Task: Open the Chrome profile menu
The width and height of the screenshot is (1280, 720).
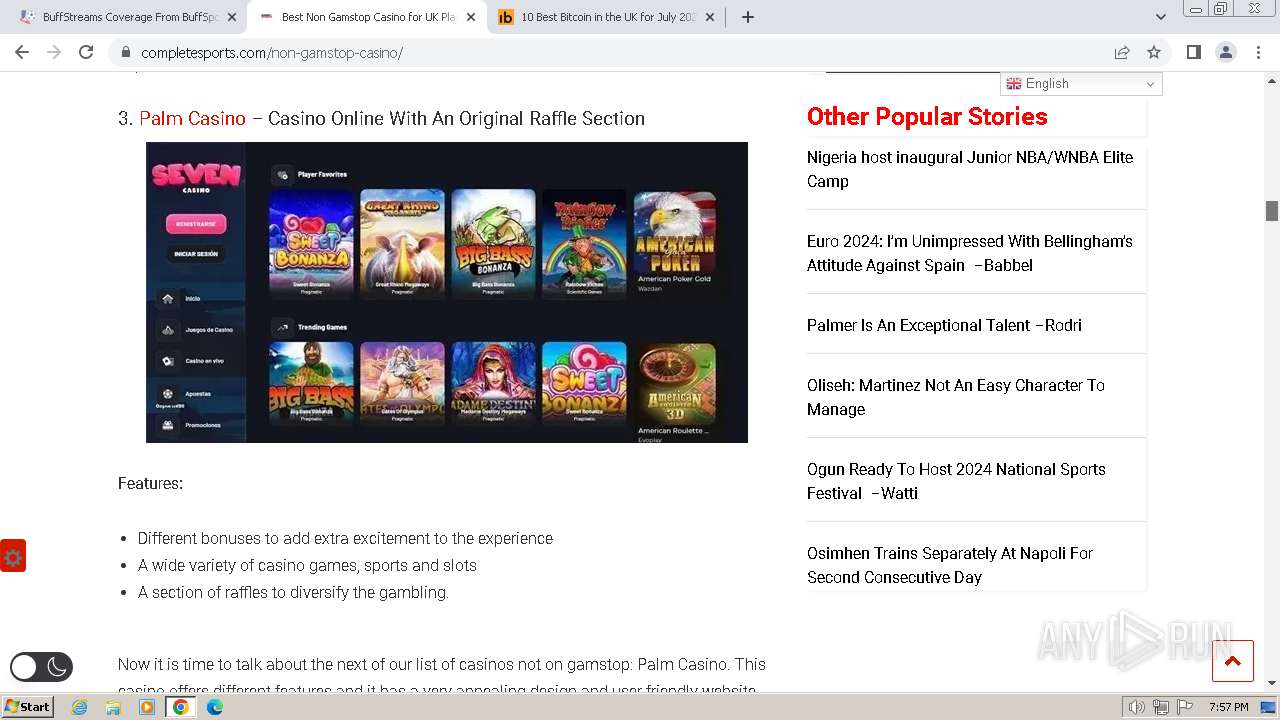Action: [1225, 52]
